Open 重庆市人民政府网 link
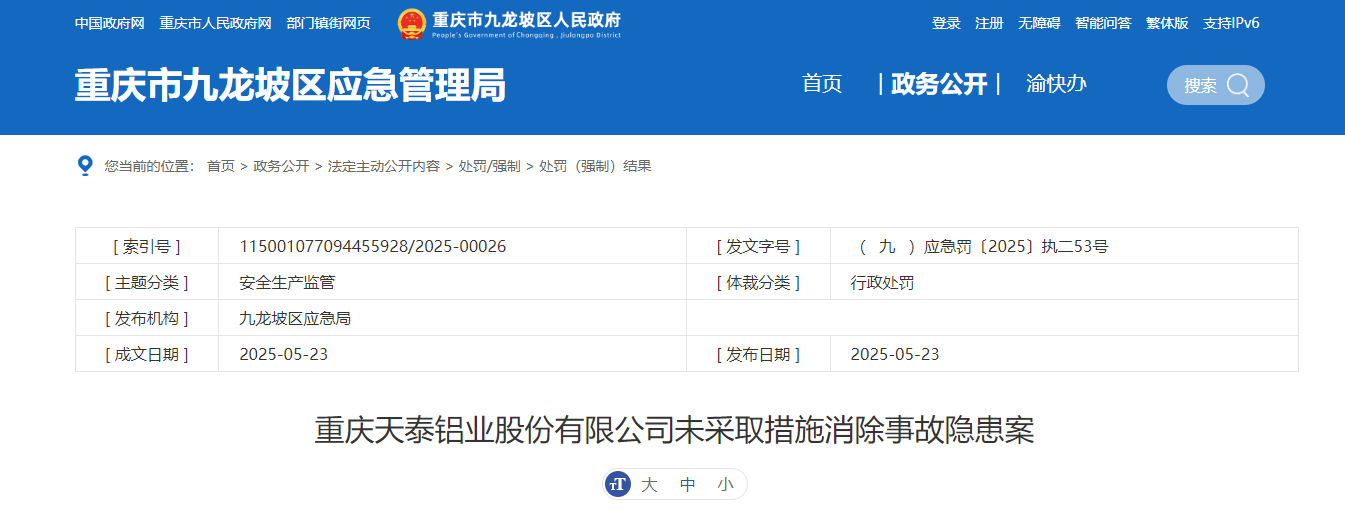 coord(215,23)
